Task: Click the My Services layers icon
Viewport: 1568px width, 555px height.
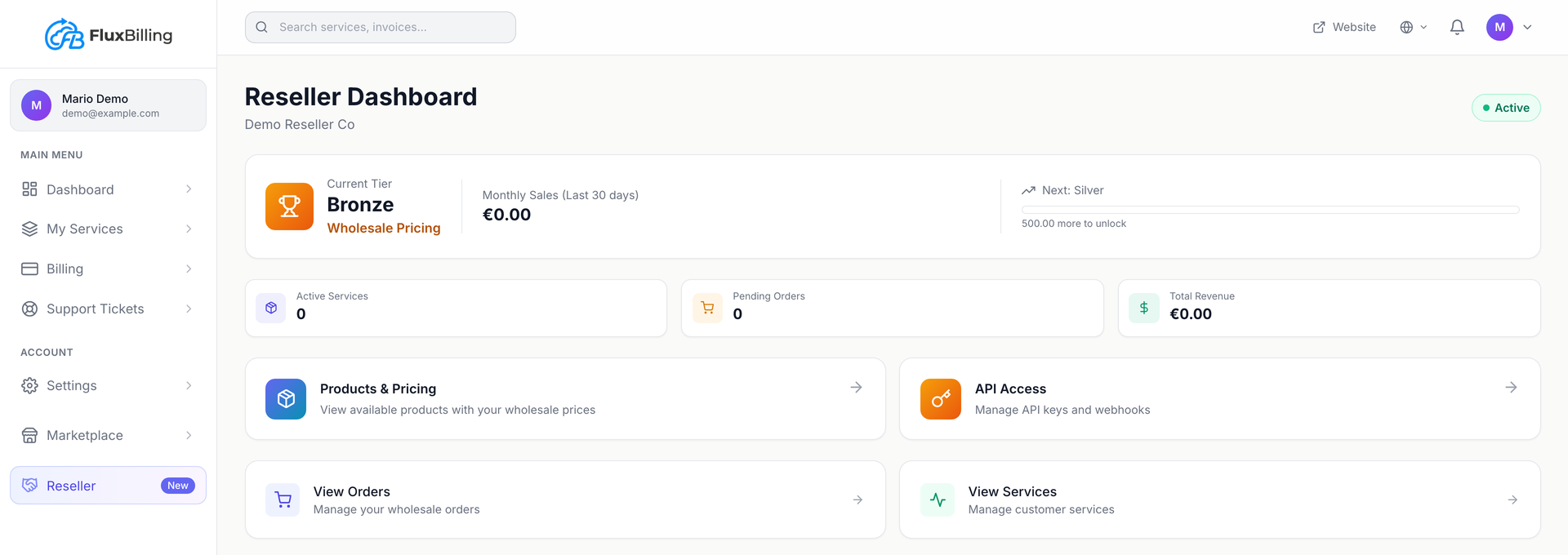Action: 29,229
